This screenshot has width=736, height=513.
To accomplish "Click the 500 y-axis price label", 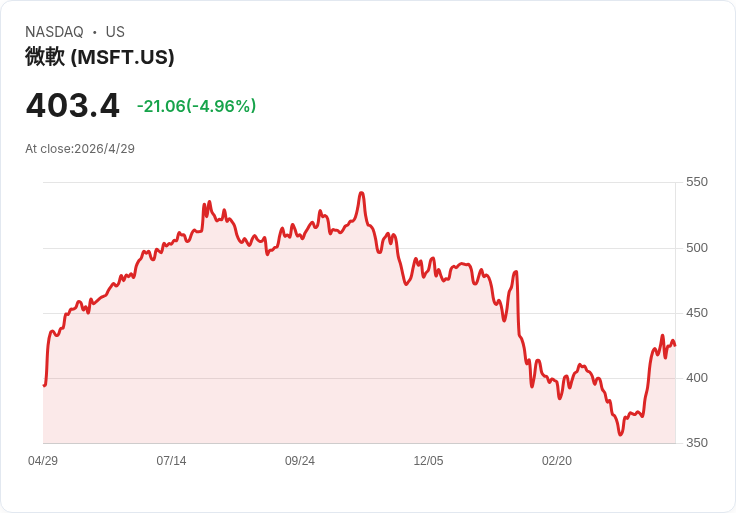I will (x=696, y=248).
